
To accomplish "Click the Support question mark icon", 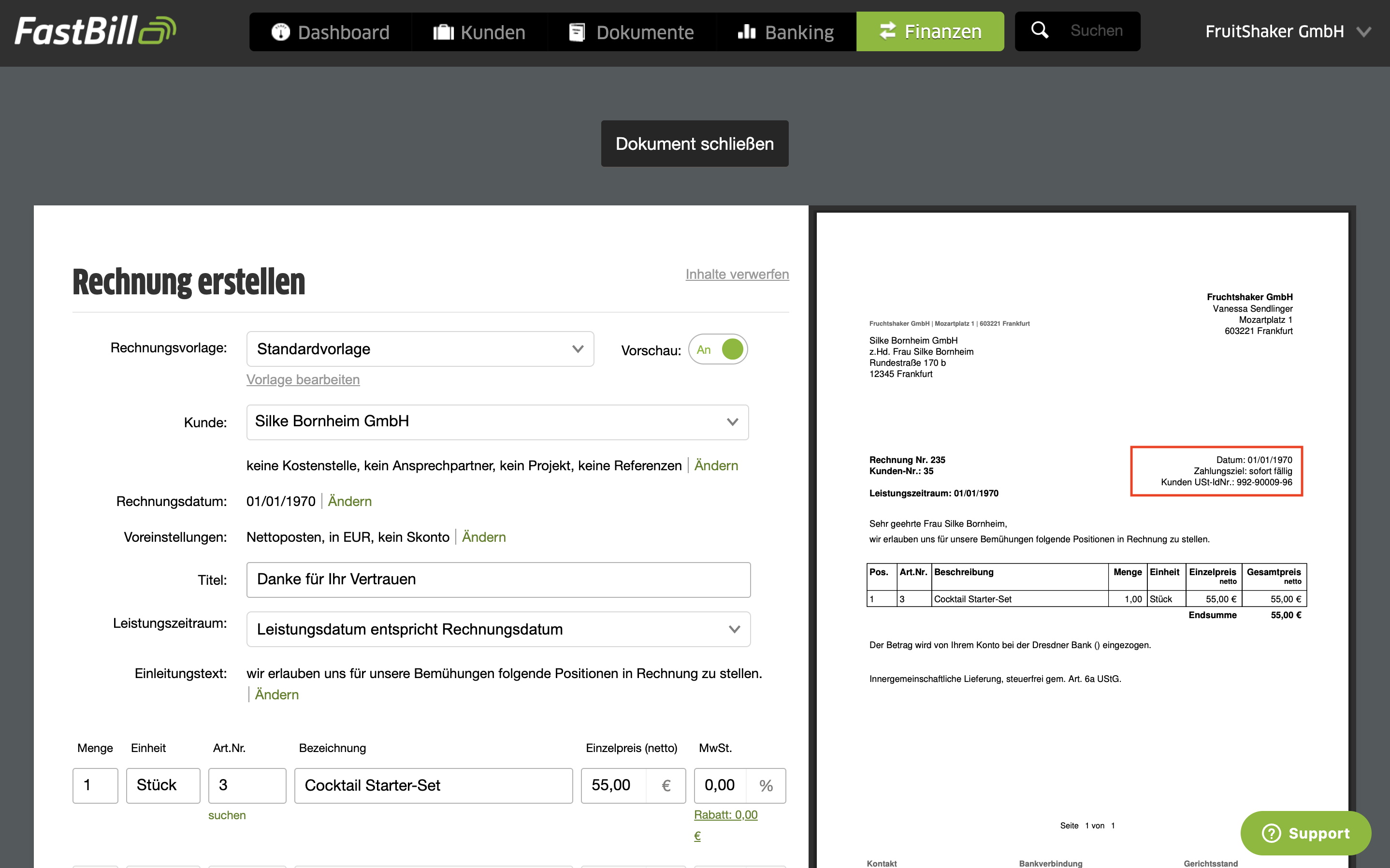I will (1271, 833).
